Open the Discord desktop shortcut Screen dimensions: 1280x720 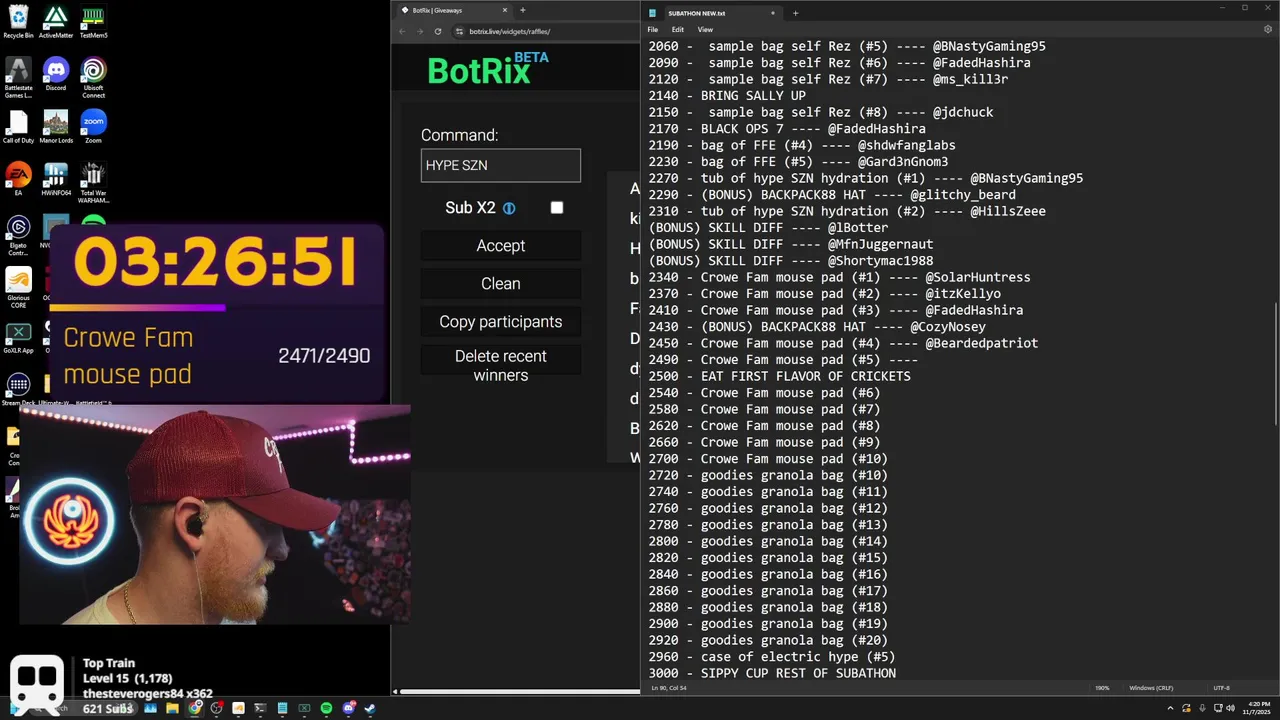[56, 75]
